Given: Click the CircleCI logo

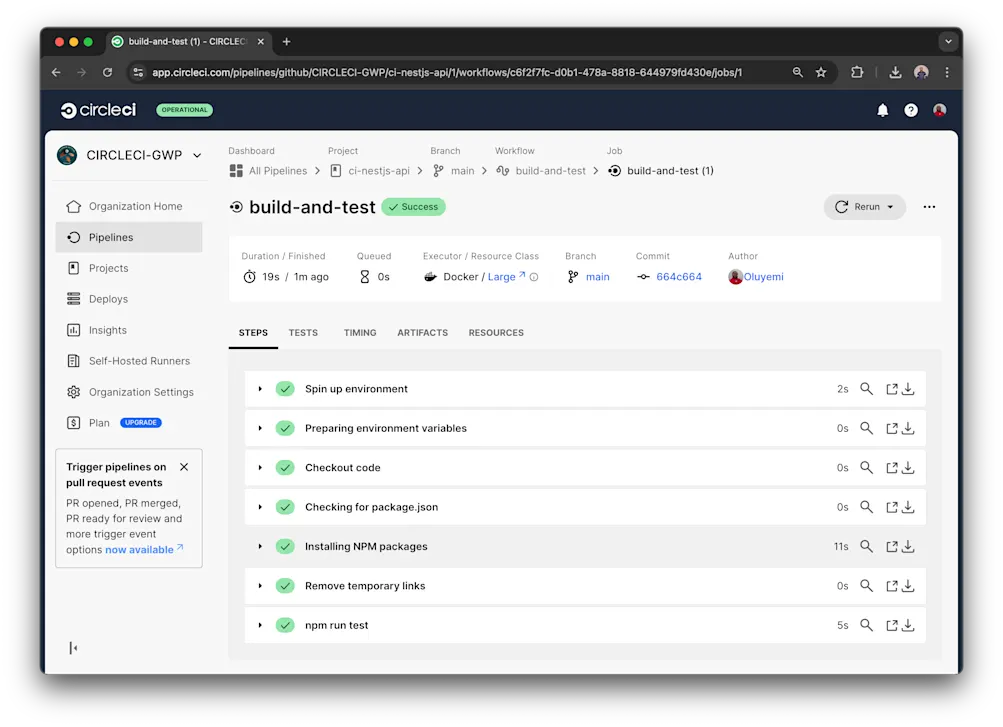Looking at the screenshot, I should (x=99, y=110).
